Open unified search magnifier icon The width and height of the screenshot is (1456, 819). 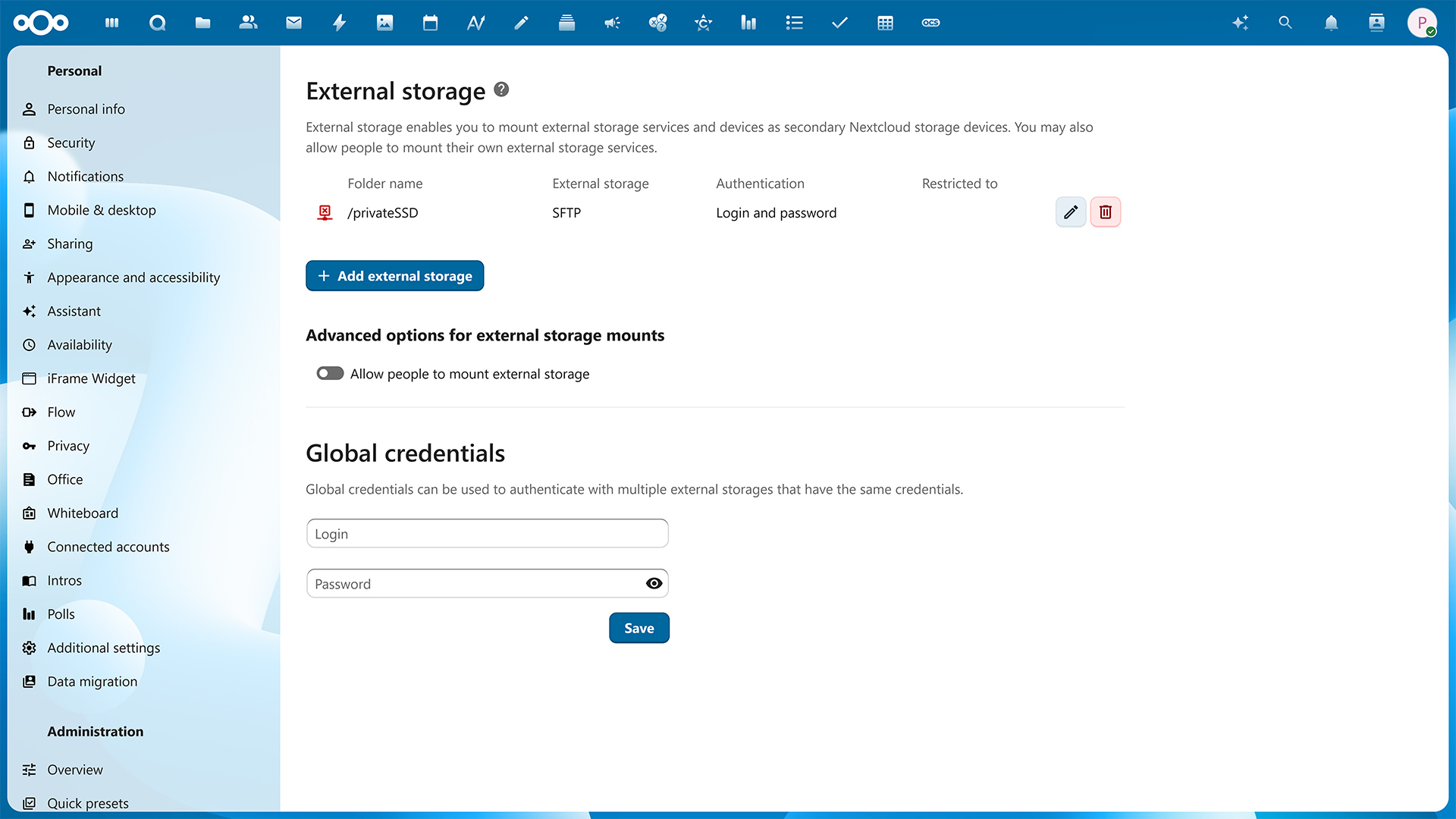(x=1285, y=23)
